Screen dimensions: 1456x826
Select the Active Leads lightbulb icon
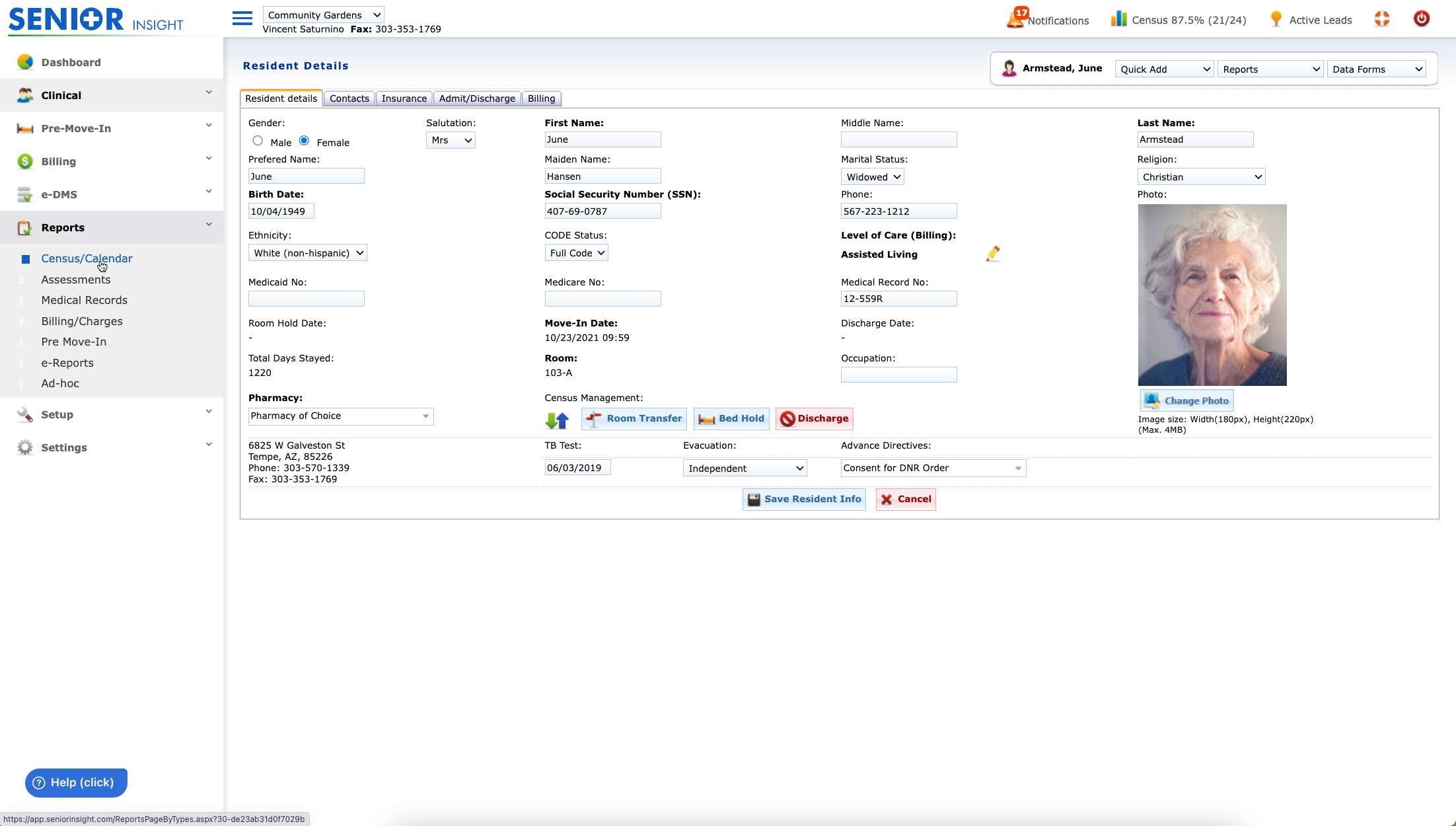1276,19
